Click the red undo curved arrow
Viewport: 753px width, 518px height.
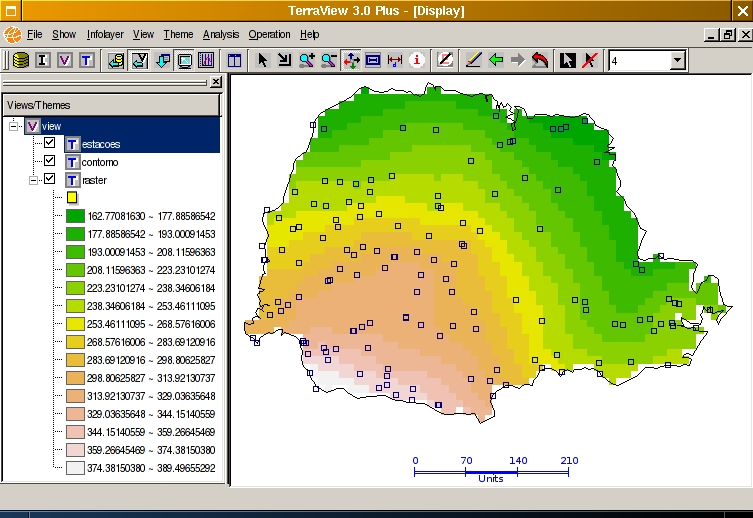[540, 60]
